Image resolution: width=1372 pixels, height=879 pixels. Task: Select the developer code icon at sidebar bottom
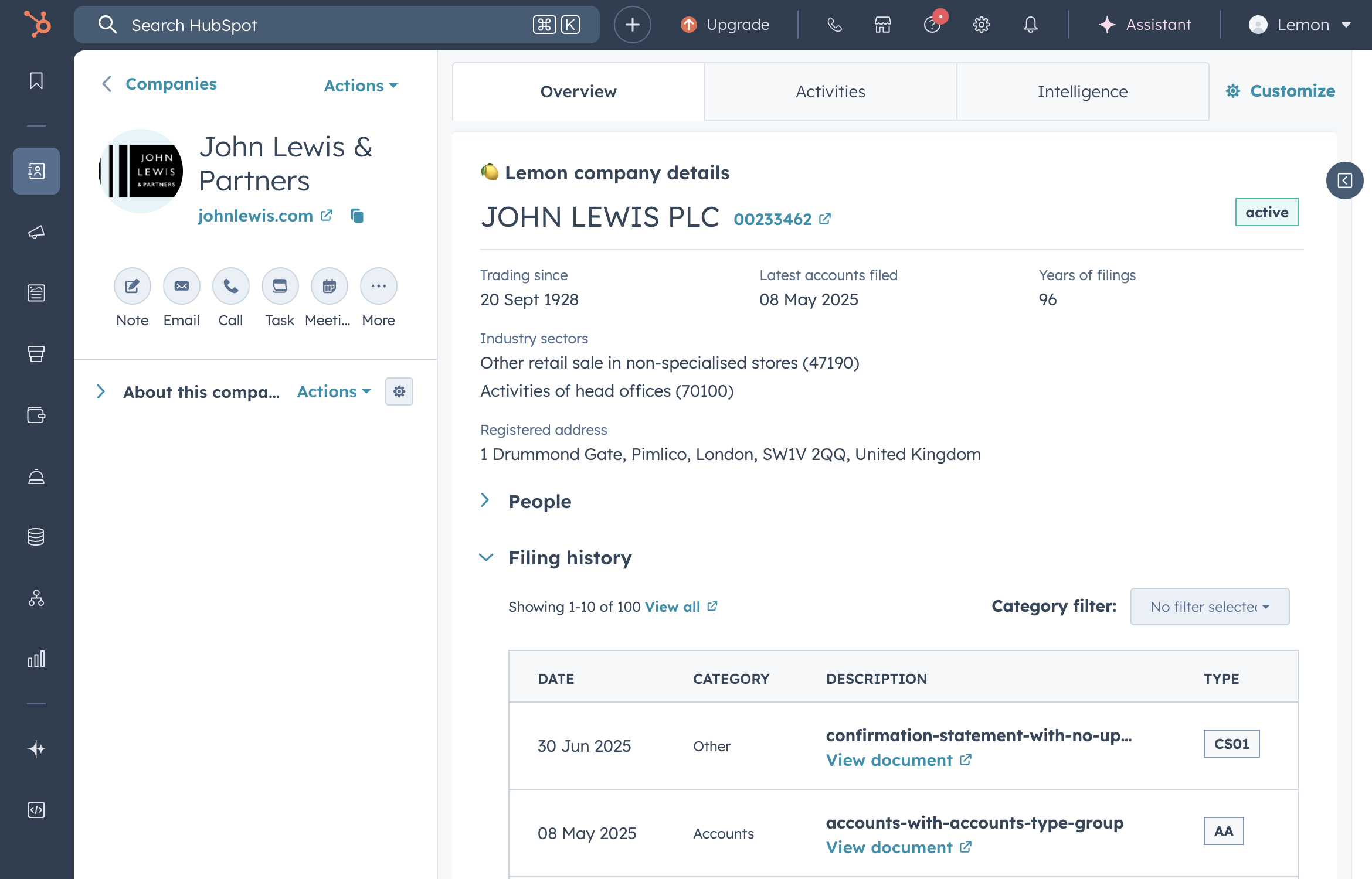[36, 810]
